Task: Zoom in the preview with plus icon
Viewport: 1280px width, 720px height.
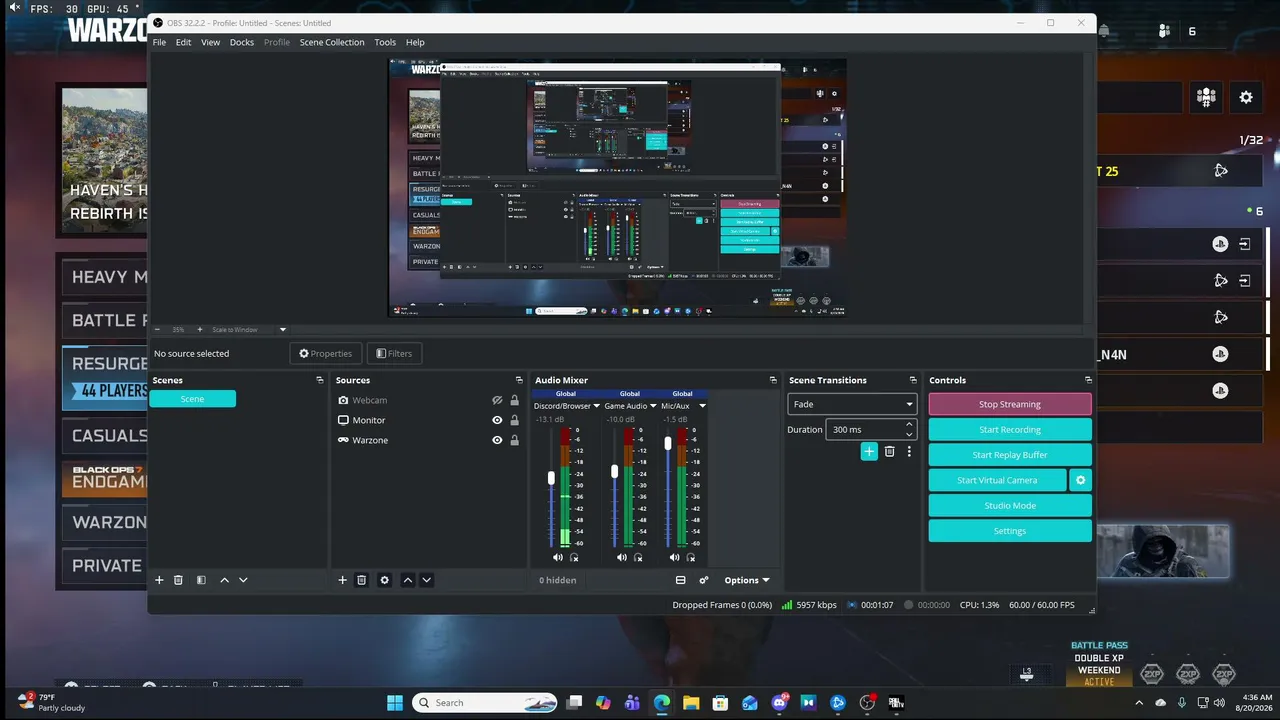Action: [x=199, y=329]
